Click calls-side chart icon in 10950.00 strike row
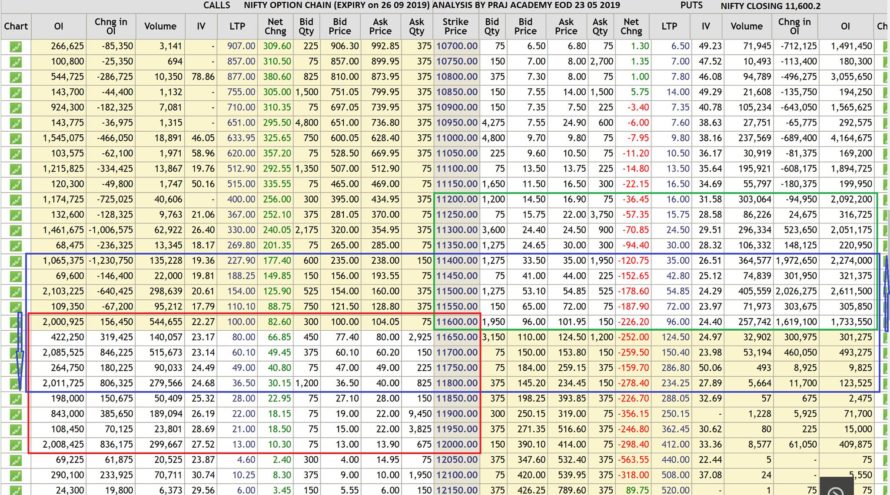 click(15, 123)
